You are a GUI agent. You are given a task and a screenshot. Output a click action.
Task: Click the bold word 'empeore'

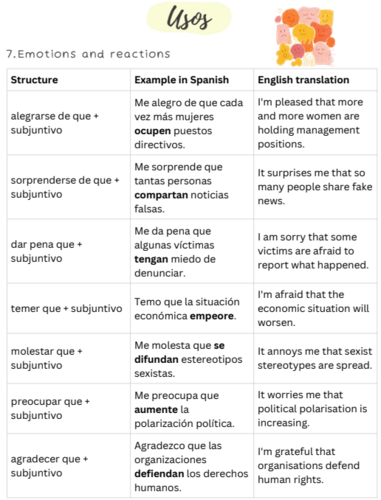point(212,316)
